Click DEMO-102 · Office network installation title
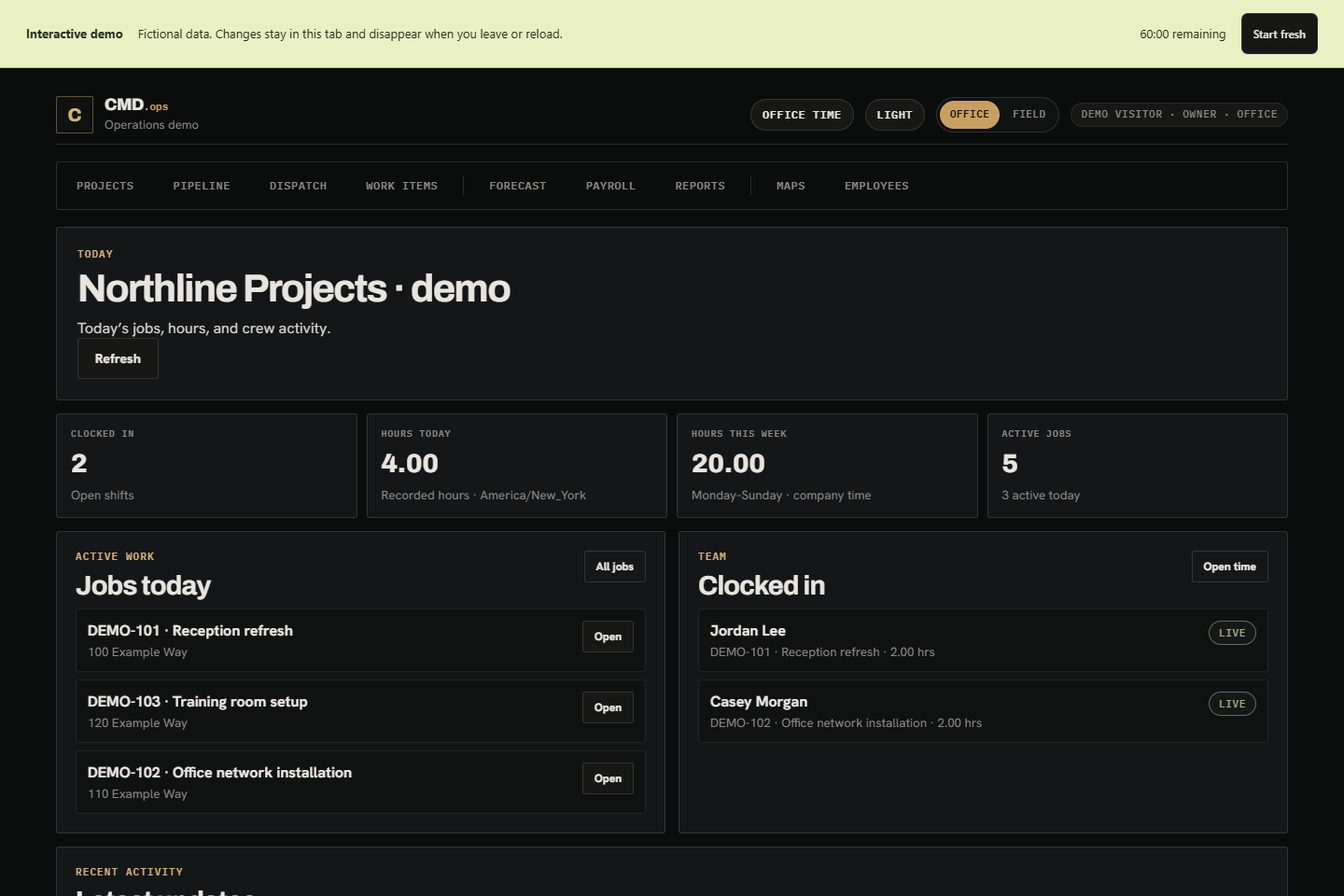Screen dimensions: 1344x896 220,773
